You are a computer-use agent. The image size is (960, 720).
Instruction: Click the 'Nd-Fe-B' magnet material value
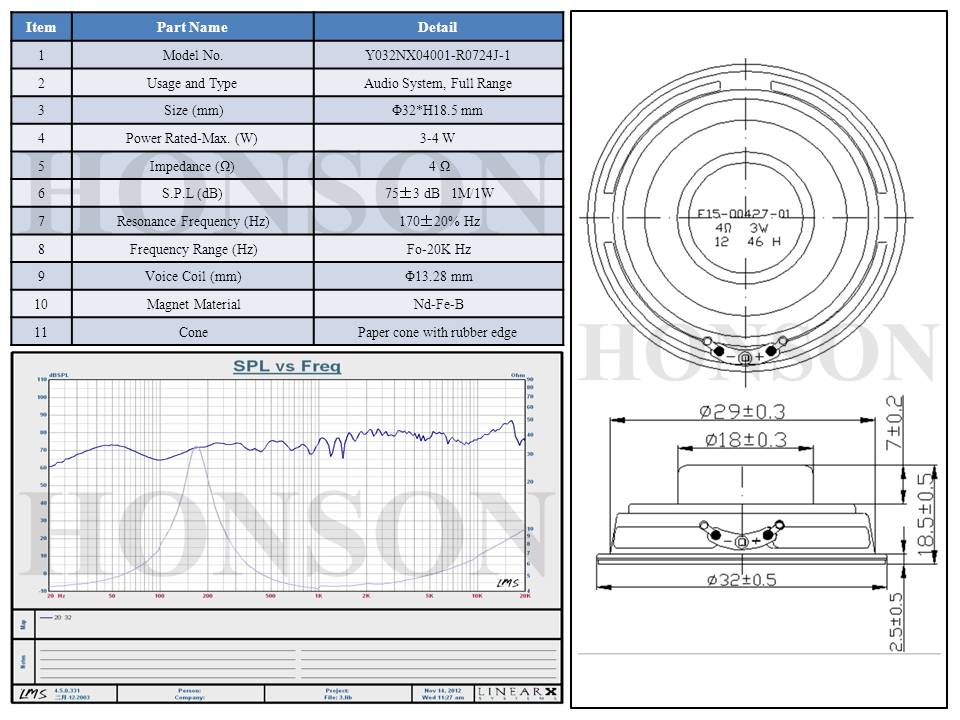coord(438,304)
